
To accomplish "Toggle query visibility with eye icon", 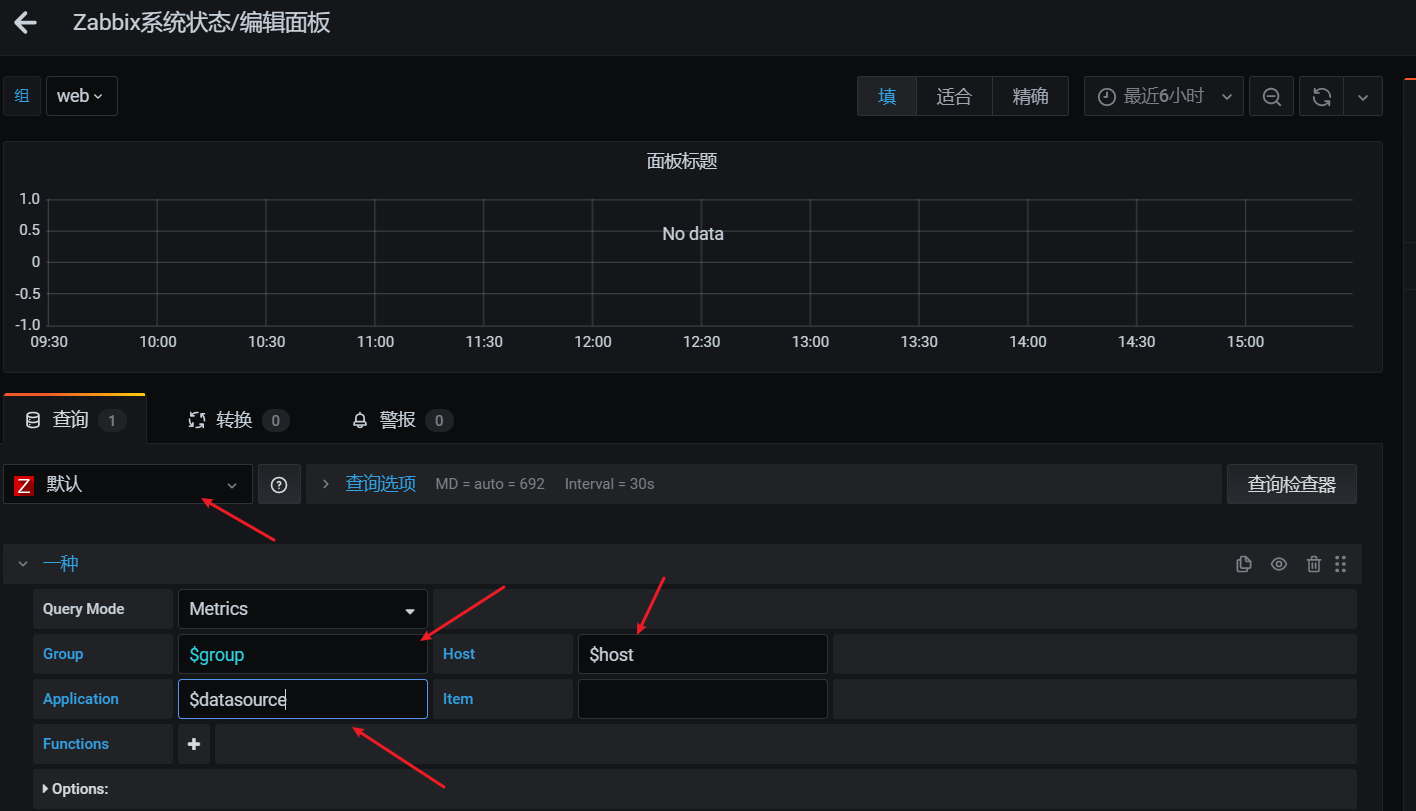I will [x=1278, y=564].
